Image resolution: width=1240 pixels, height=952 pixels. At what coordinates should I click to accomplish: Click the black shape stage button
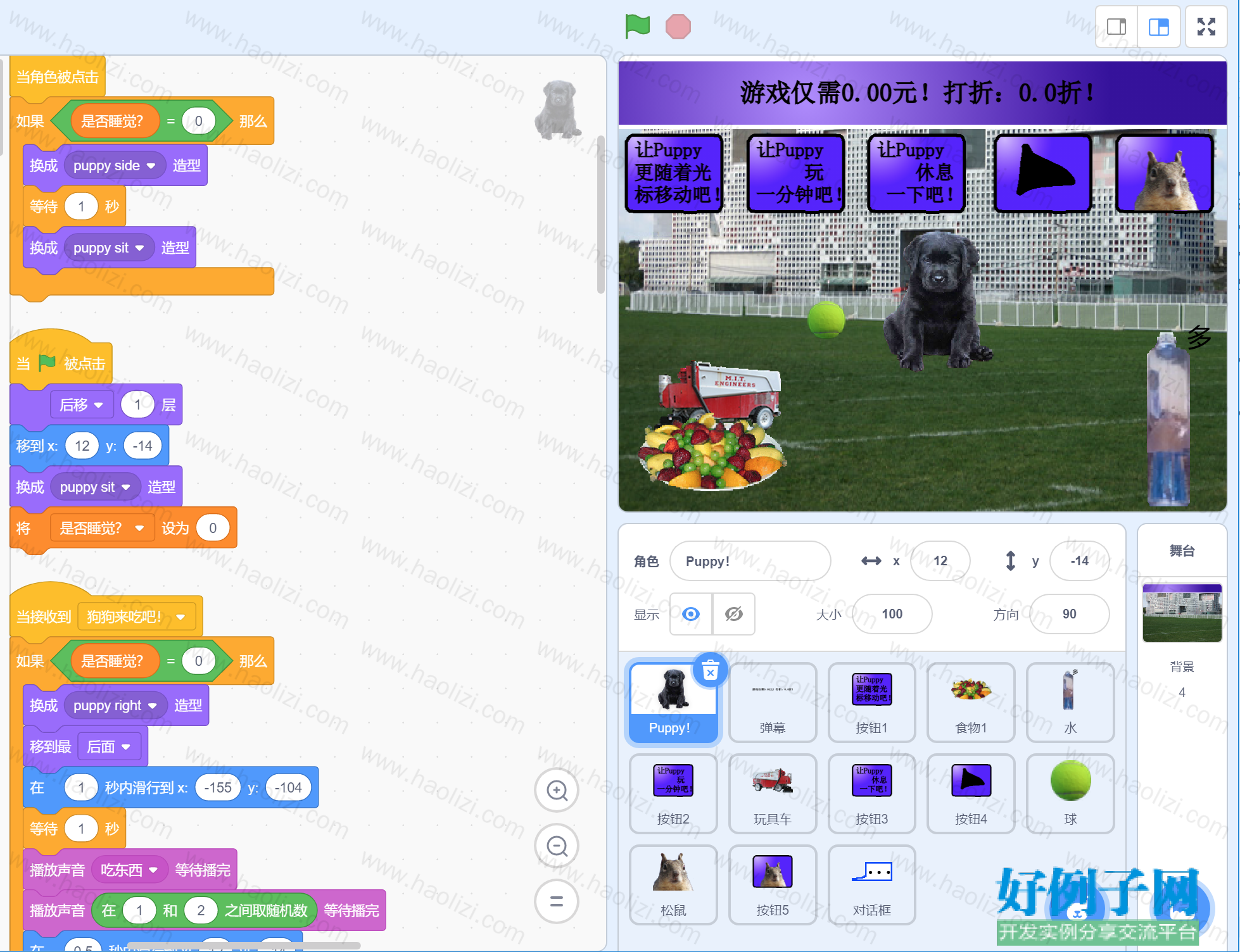1042,173
